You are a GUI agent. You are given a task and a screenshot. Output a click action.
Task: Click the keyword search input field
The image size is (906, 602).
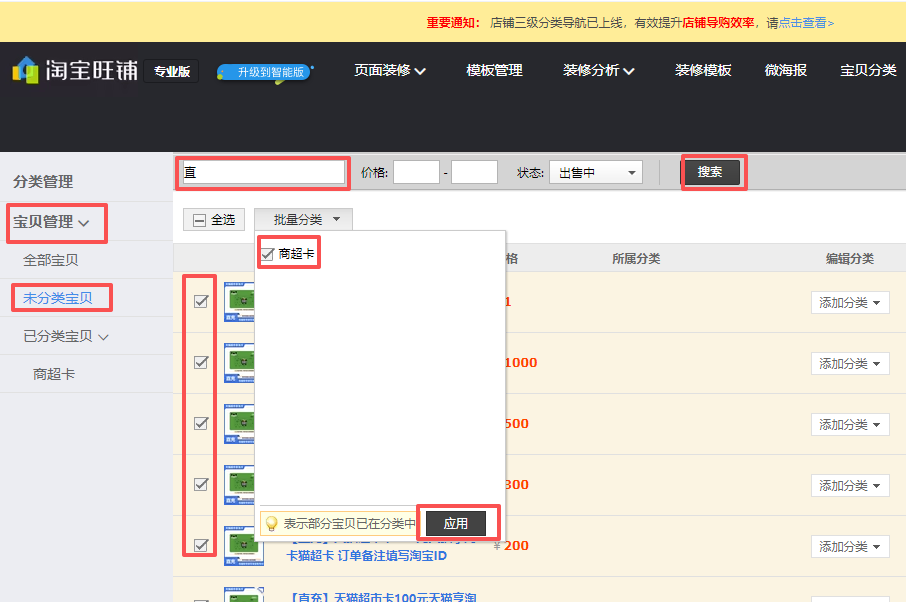(264, 173)
